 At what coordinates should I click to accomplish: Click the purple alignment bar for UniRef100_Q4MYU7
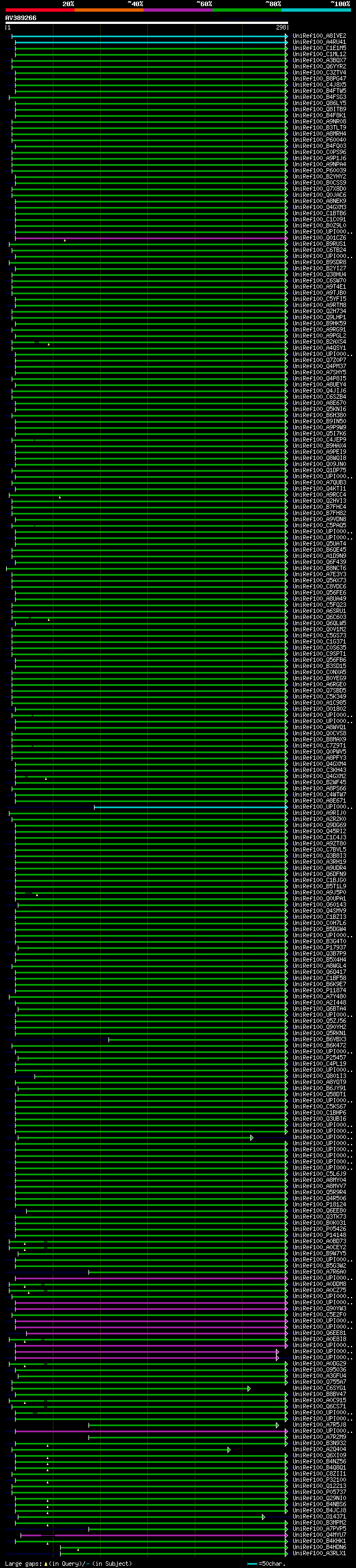(154, 1535)
